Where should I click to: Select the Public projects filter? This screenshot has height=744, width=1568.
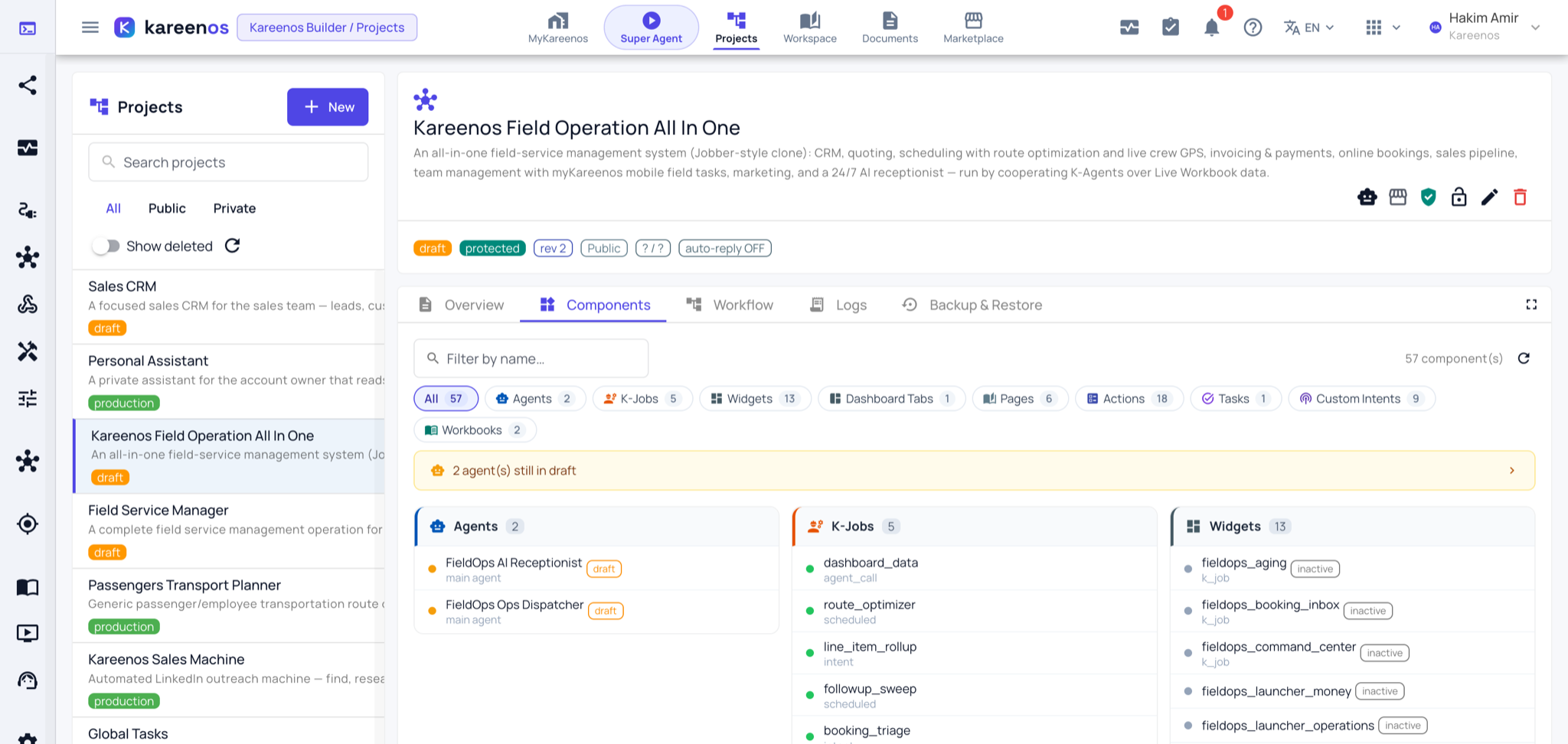click(167, 208)
